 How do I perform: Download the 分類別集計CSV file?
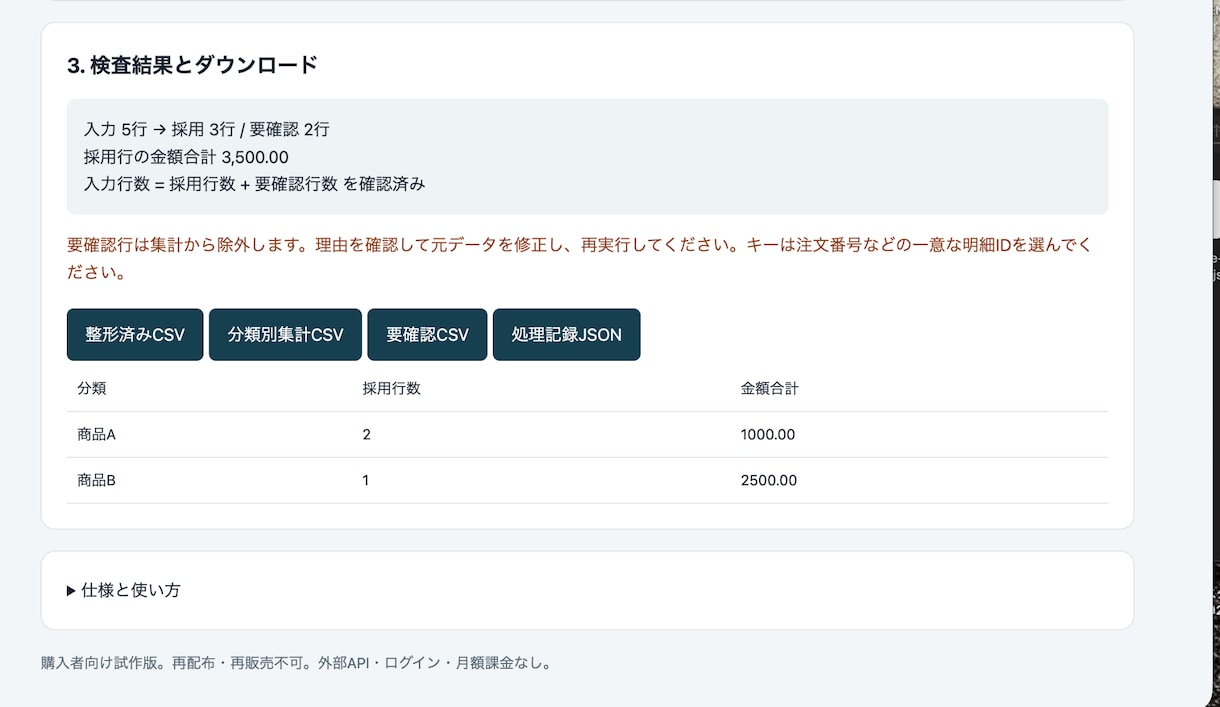(x=285, y=334)
